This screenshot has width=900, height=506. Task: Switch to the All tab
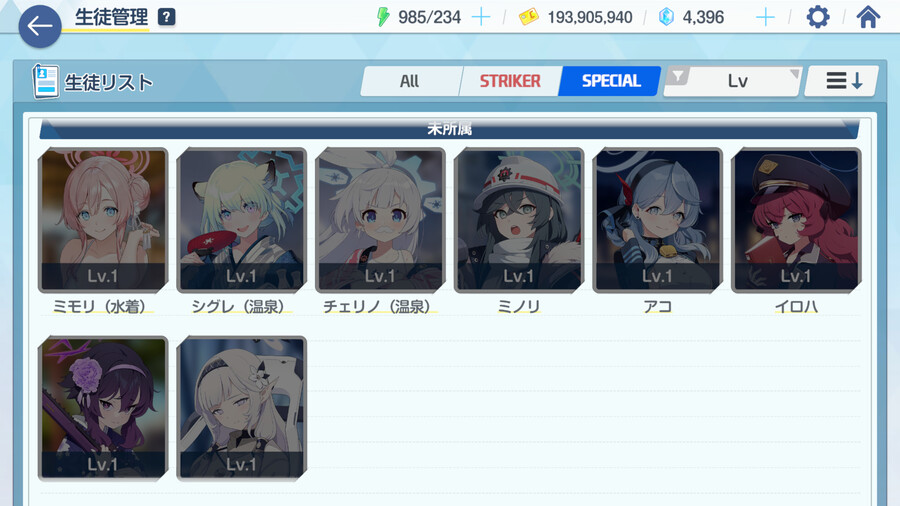point(410,81)
